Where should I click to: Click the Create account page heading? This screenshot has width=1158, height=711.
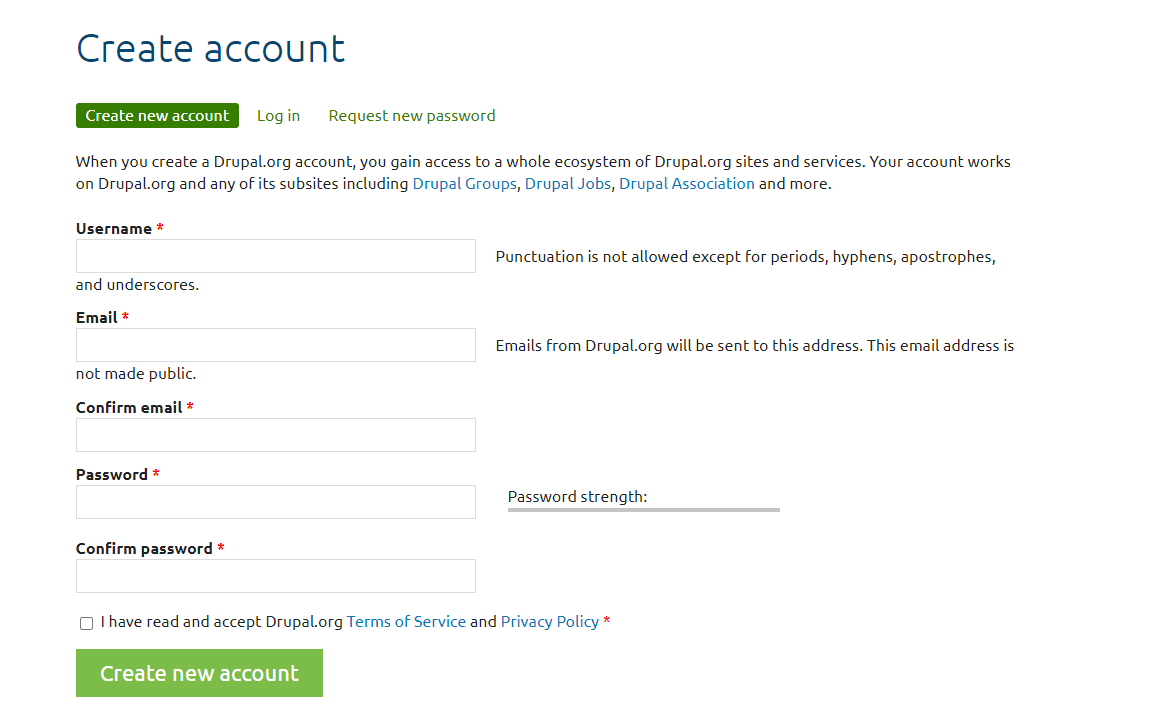(210, 47)
